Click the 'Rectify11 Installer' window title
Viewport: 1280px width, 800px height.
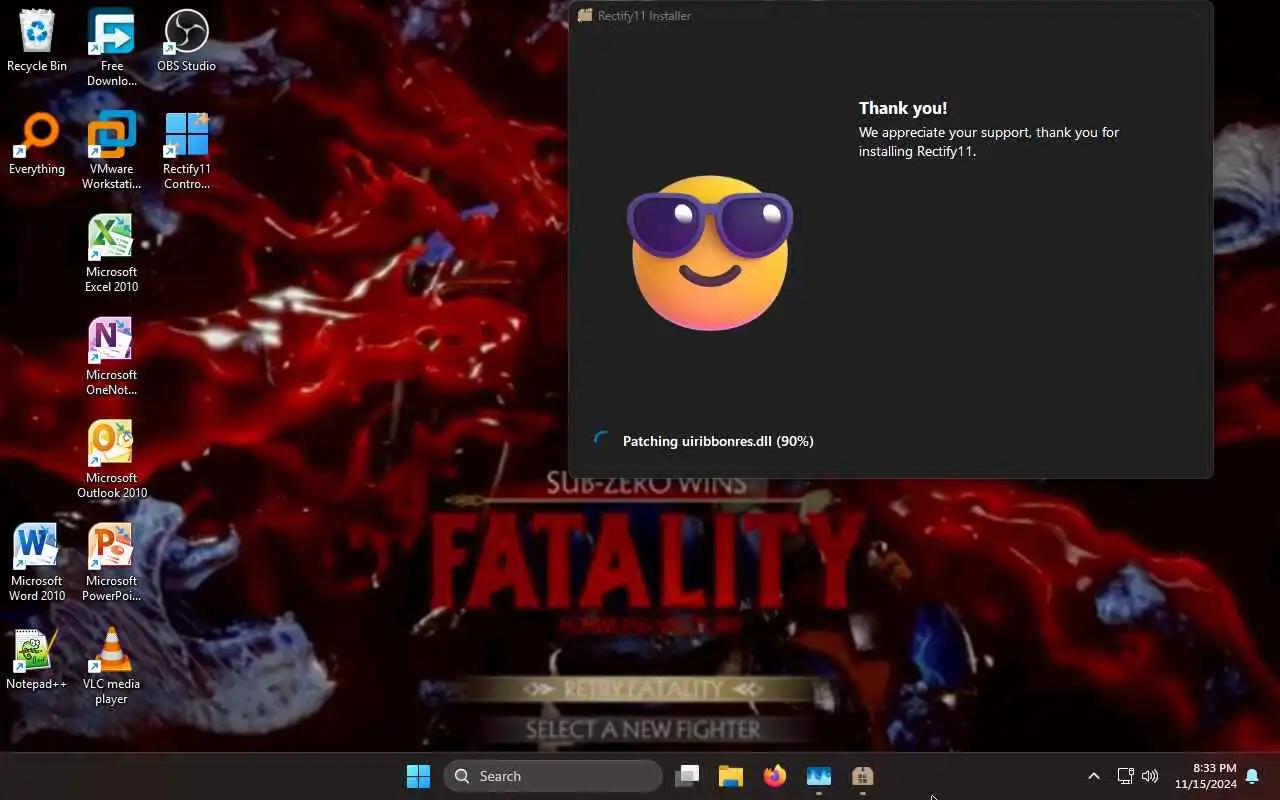pyautogui.click(x=644, y=16)
